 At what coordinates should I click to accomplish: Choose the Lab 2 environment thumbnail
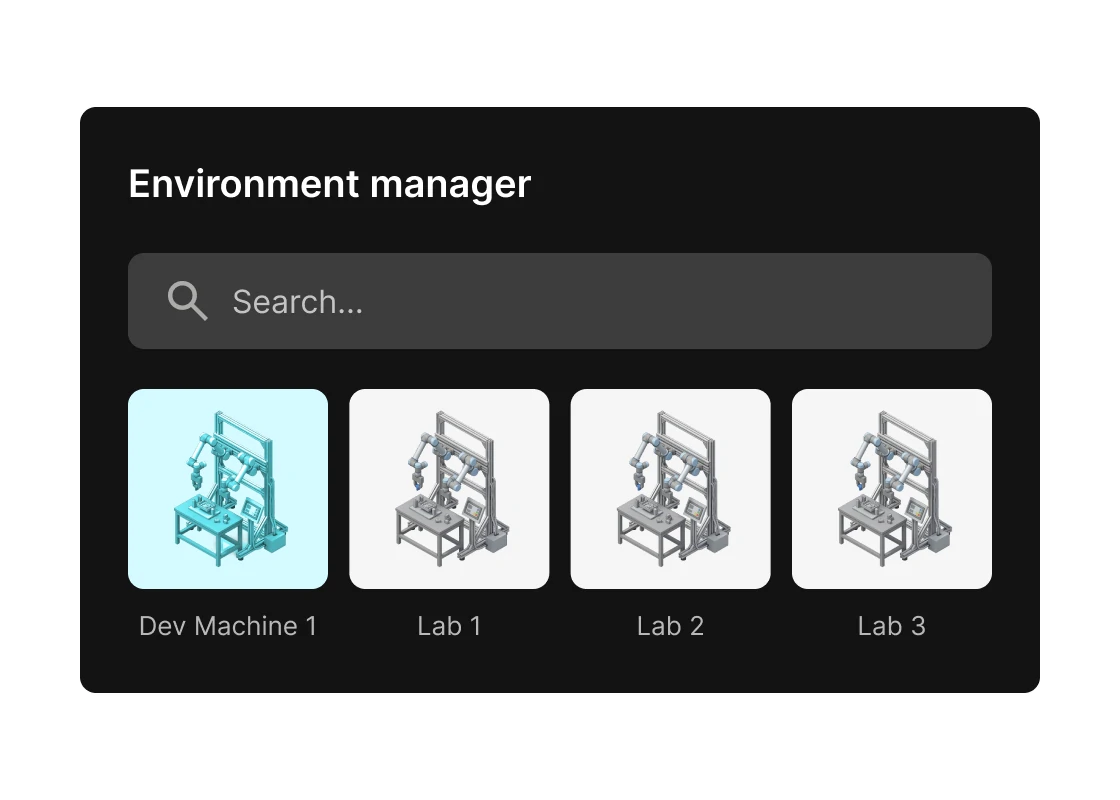pos(670,488)
